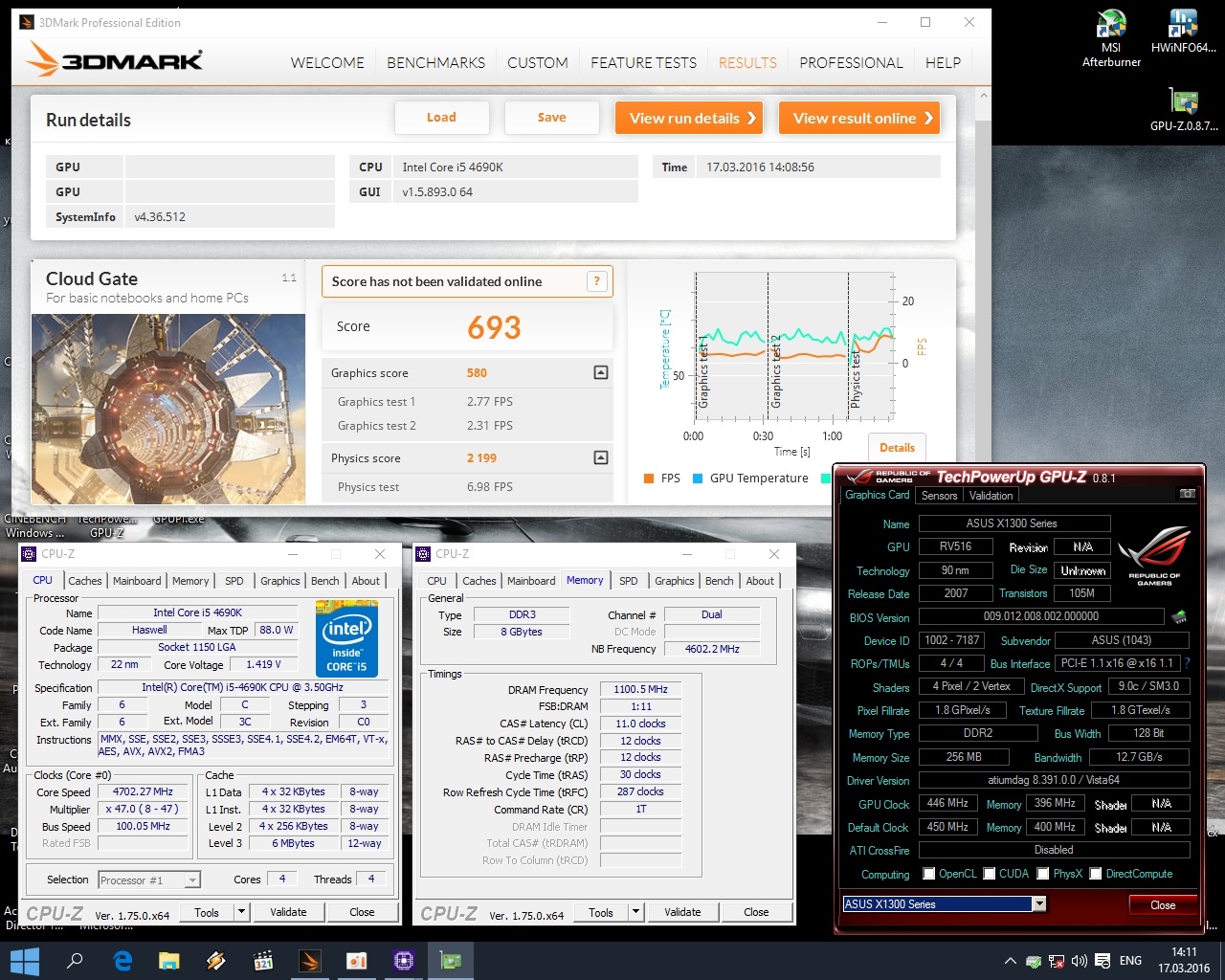Enable the CUDA checkbox in GPU-Z

pos(989,874)
